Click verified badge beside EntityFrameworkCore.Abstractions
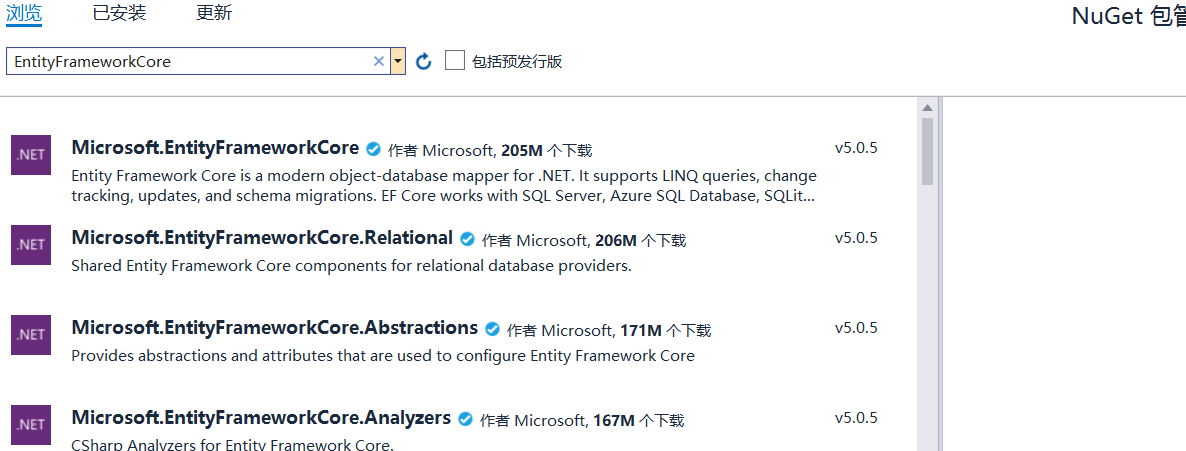This screenshot has height=451, width=1186. click(x=492, y=329)
